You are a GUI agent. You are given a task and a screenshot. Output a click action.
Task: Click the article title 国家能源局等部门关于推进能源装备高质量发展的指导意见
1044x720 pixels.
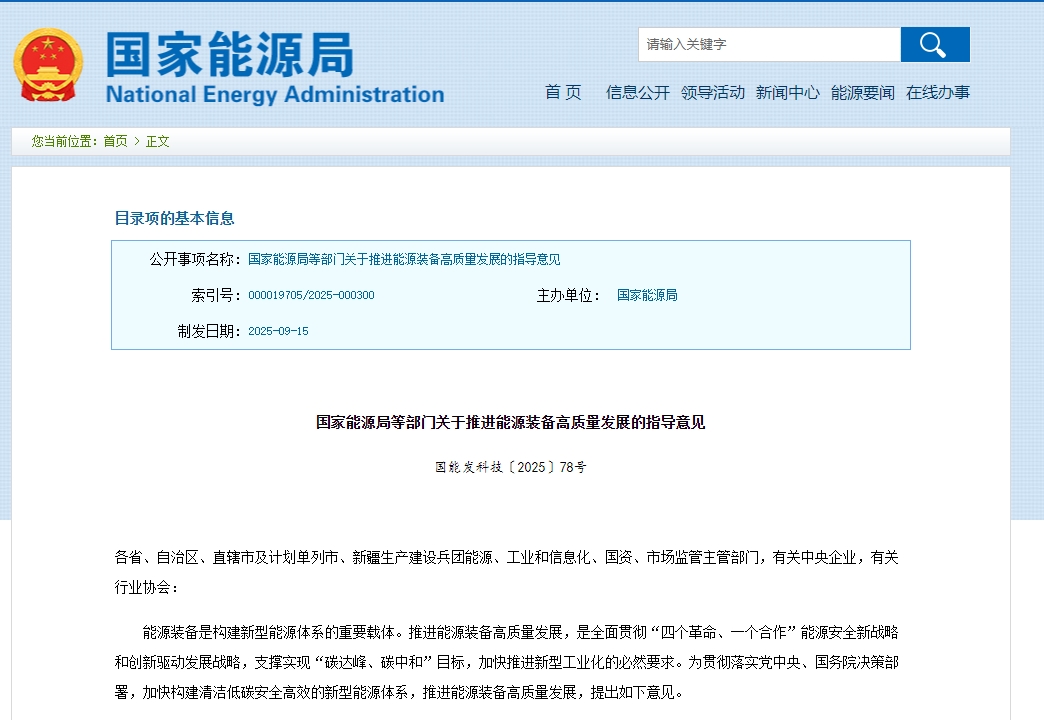pos(509,422)
